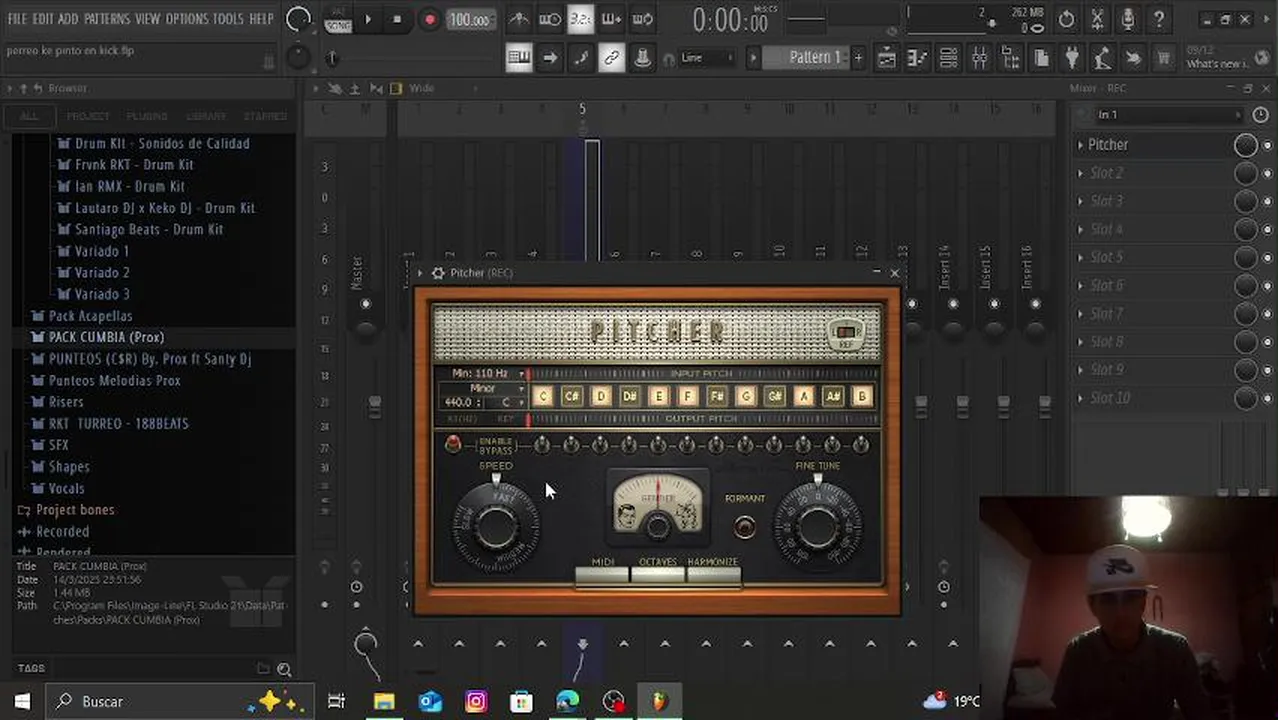The height and width of the screenshot is (720, 1278).
Task: Toggle Pitcher L/R REF switch
Action: coord(845,333)
